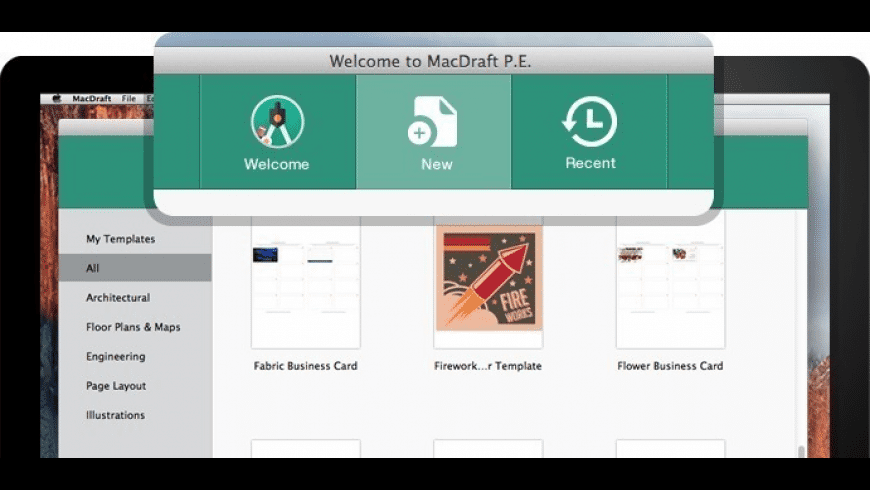
Task: Select the Engineering category
Action: [115, 356]
